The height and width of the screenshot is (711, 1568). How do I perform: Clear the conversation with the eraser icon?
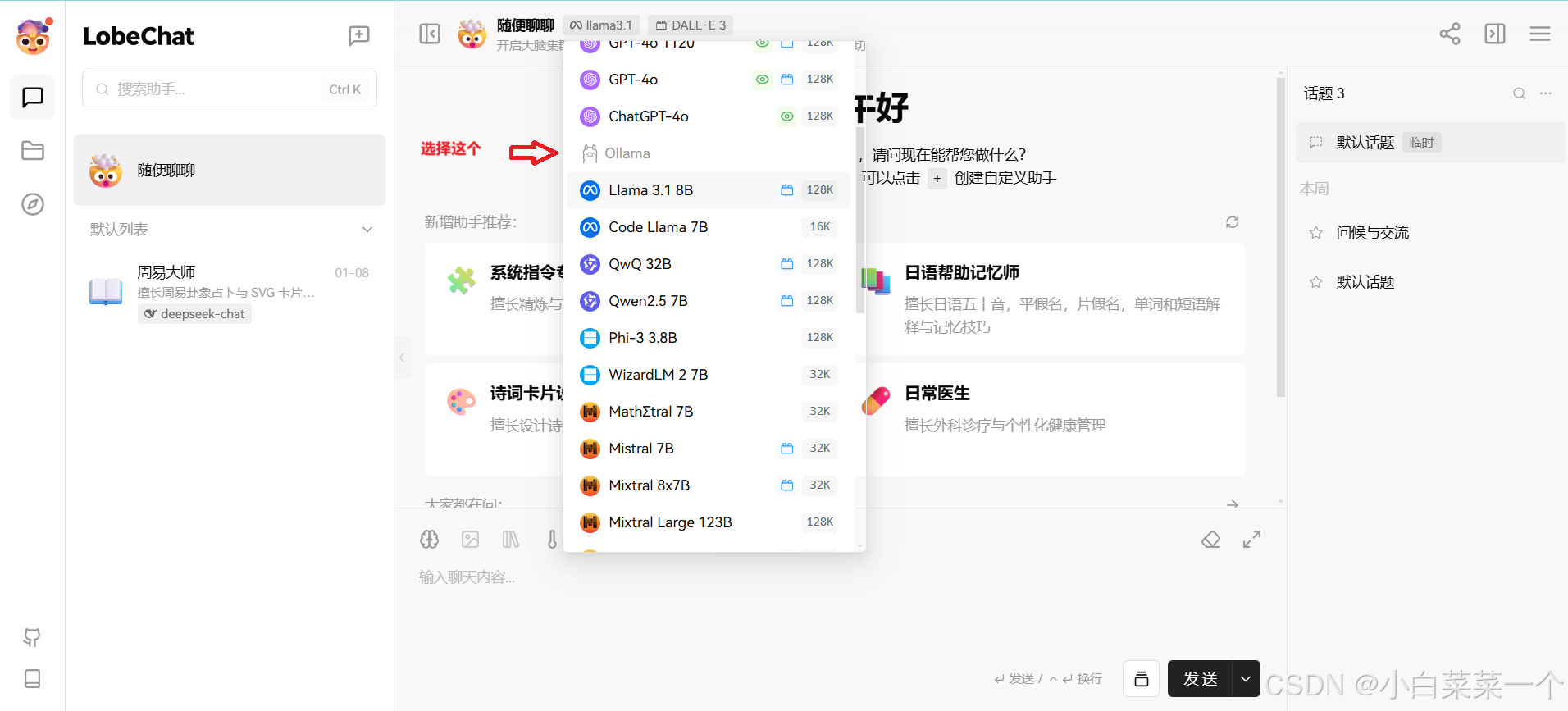[x=1211, y=539]
